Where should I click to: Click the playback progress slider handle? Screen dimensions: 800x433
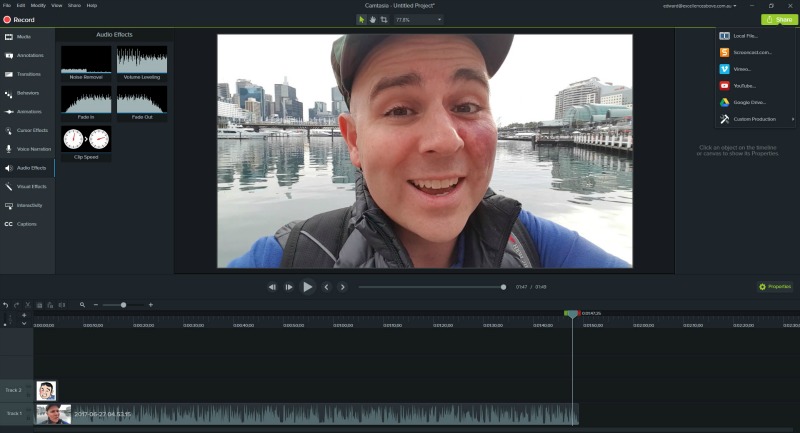(x=504, y=287)
